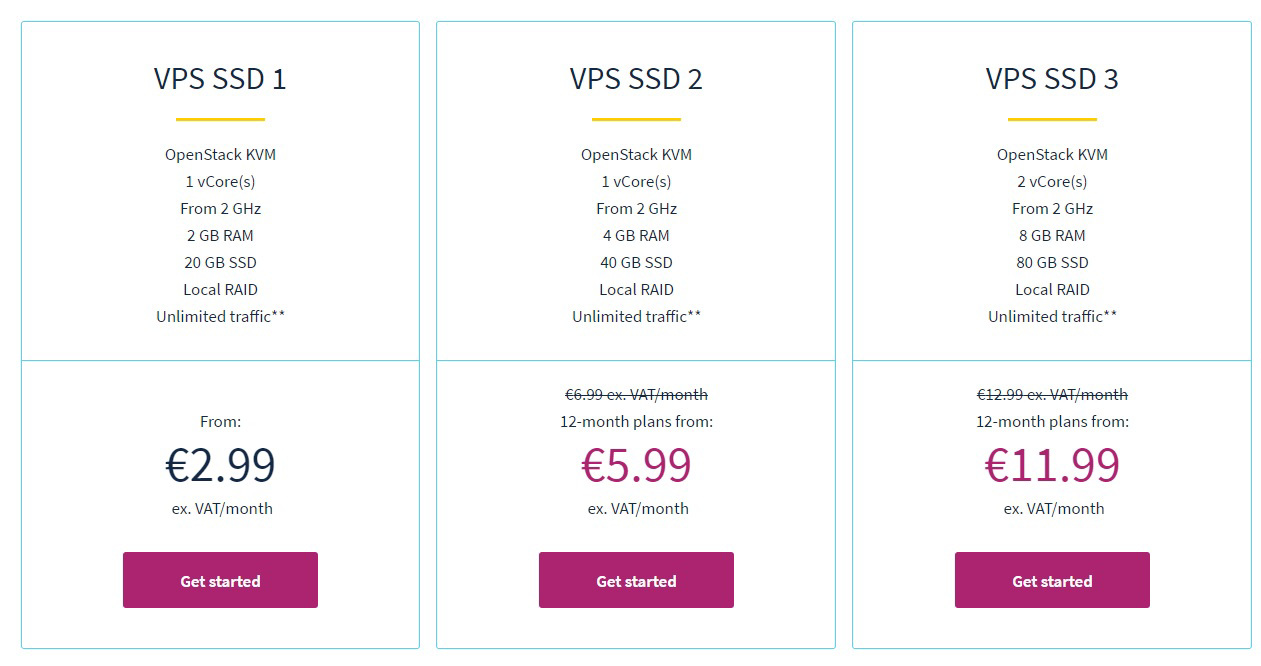Click Unlimited traffic** in VPS SSD 3
The image size is (1261, 666).
coord(1052,316)
